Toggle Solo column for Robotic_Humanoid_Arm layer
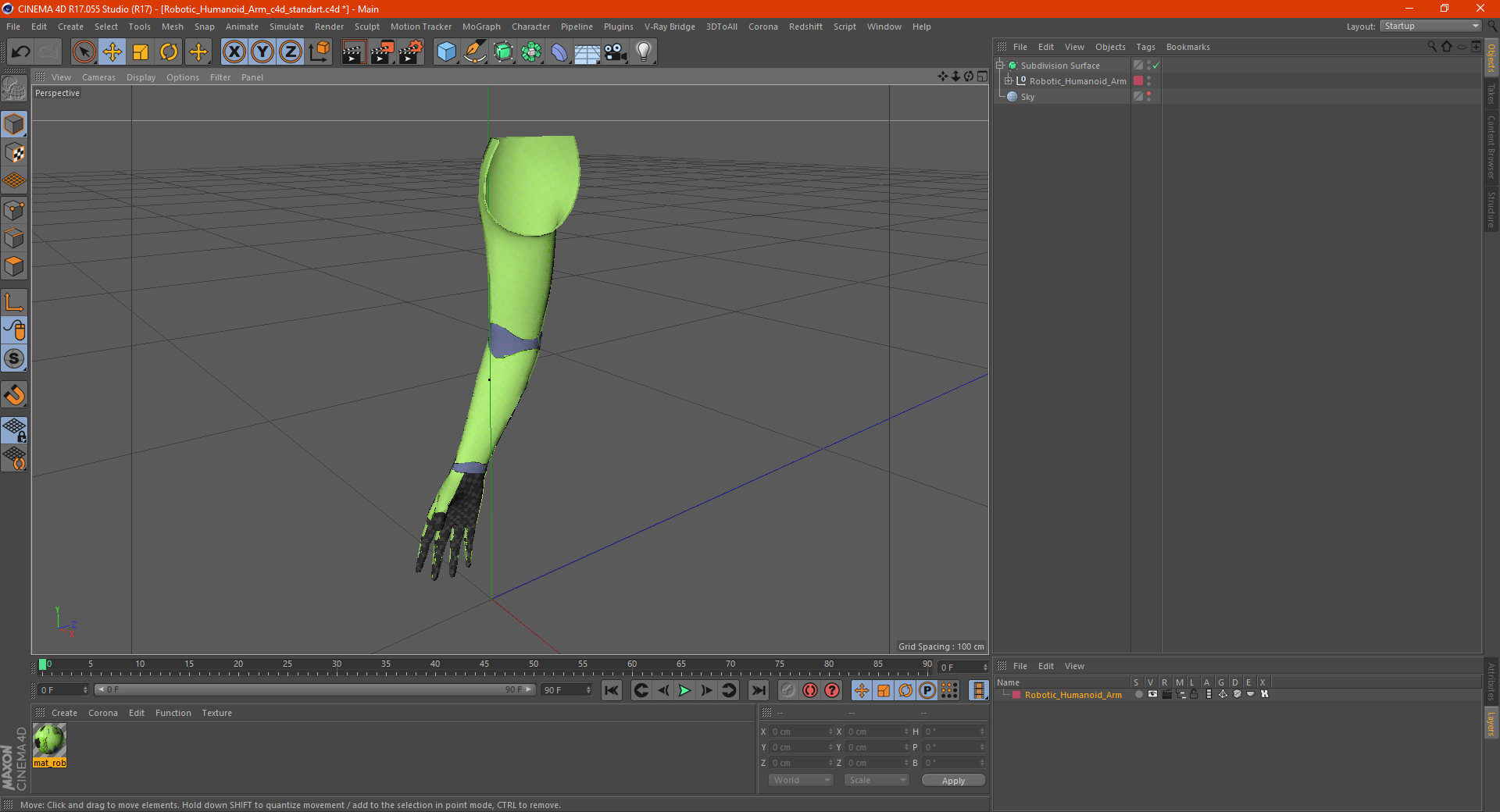 coord(1138,694)
